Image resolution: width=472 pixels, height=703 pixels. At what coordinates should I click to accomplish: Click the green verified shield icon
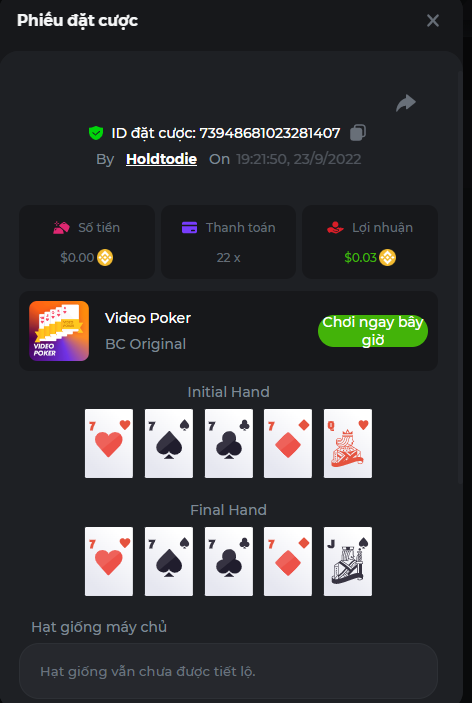click(x=96, y=133)
